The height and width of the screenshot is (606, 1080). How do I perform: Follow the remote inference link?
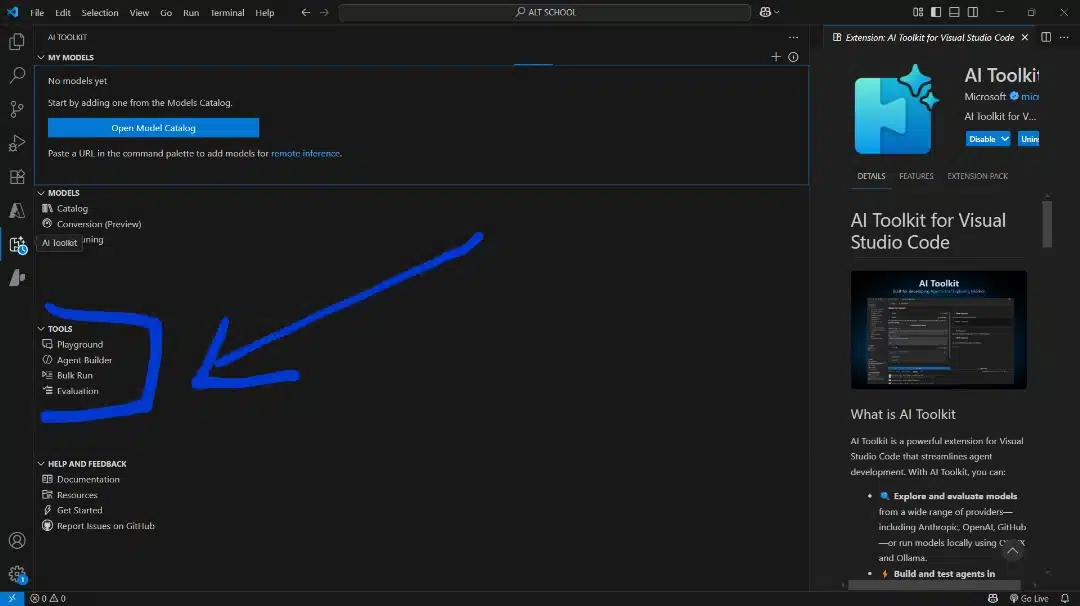tap(305, 154)
